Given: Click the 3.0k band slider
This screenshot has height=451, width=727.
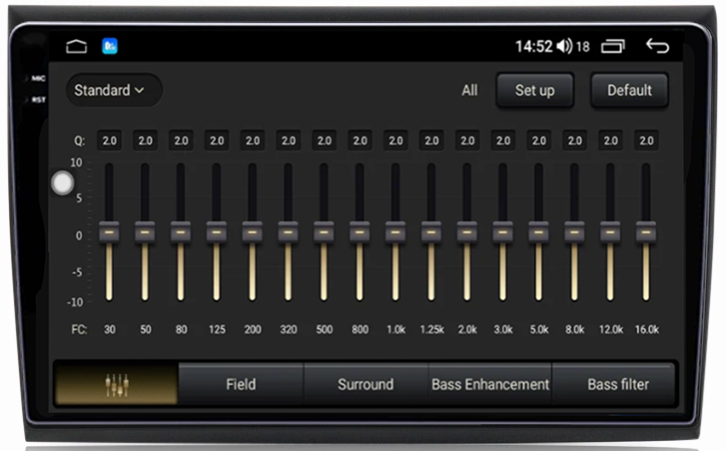Looking at the screenshot, I should pyautogui.click(x=503, y=232).
